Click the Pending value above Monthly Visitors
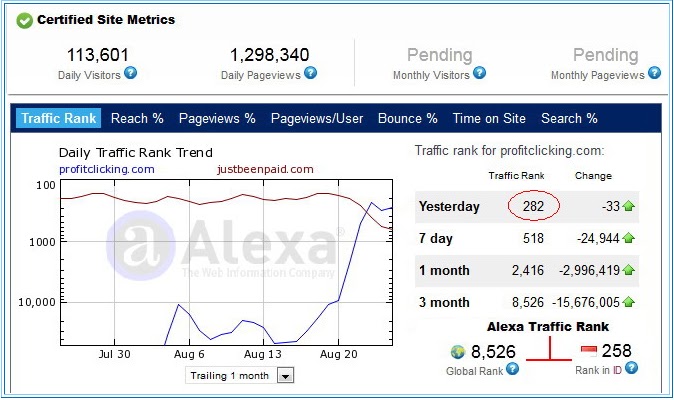Viewport: 674px width, 400px height. [439, 55]
